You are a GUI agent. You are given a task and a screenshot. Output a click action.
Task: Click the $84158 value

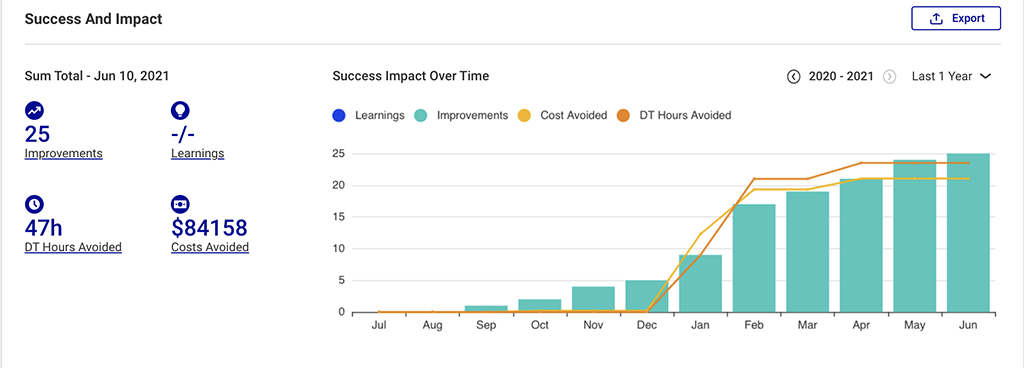coord(210,228)
